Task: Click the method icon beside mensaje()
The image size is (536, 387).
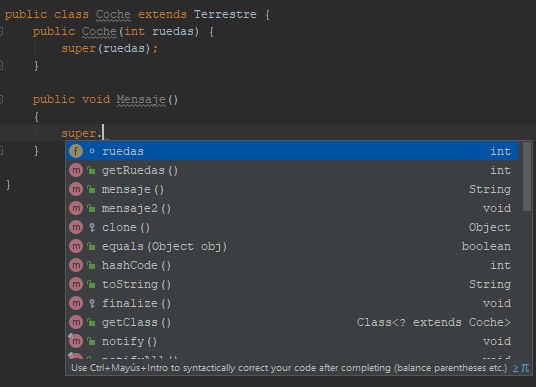Action: [76, 189]
